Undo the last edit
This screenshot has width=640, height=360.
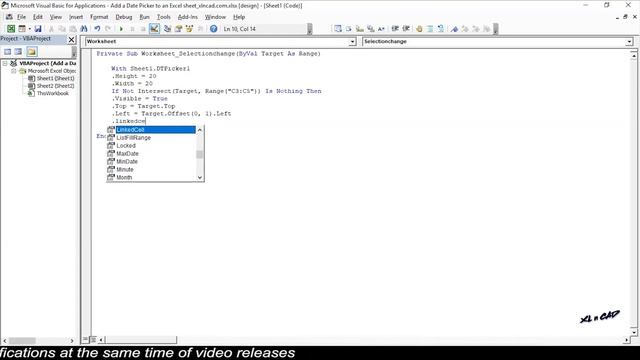point(97,29)
